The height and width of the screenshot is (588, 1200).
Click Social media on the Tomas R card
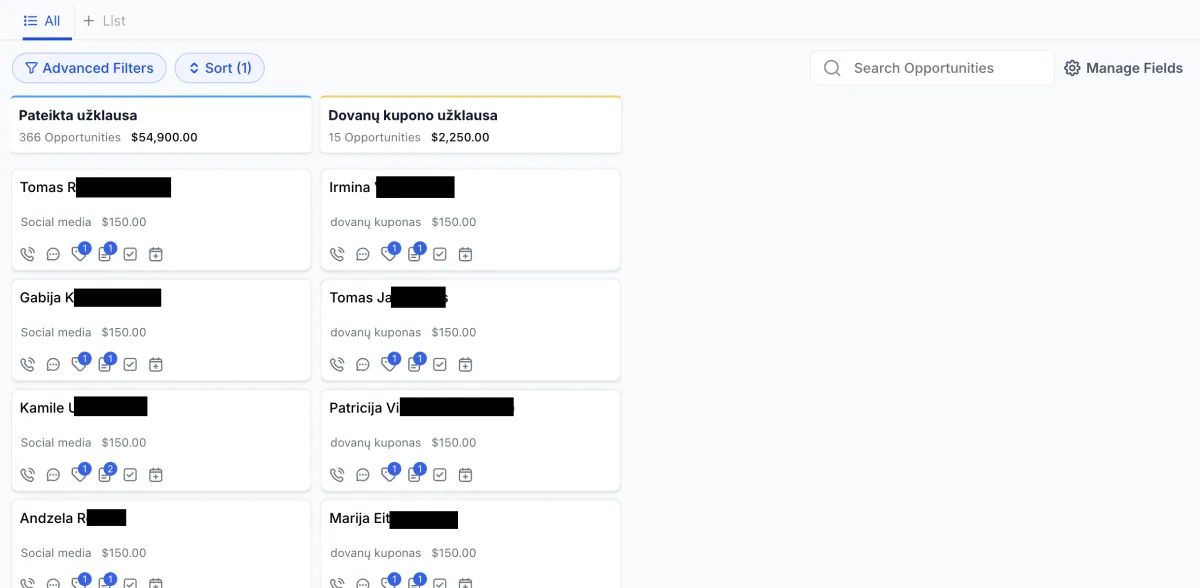click(56, 222)
